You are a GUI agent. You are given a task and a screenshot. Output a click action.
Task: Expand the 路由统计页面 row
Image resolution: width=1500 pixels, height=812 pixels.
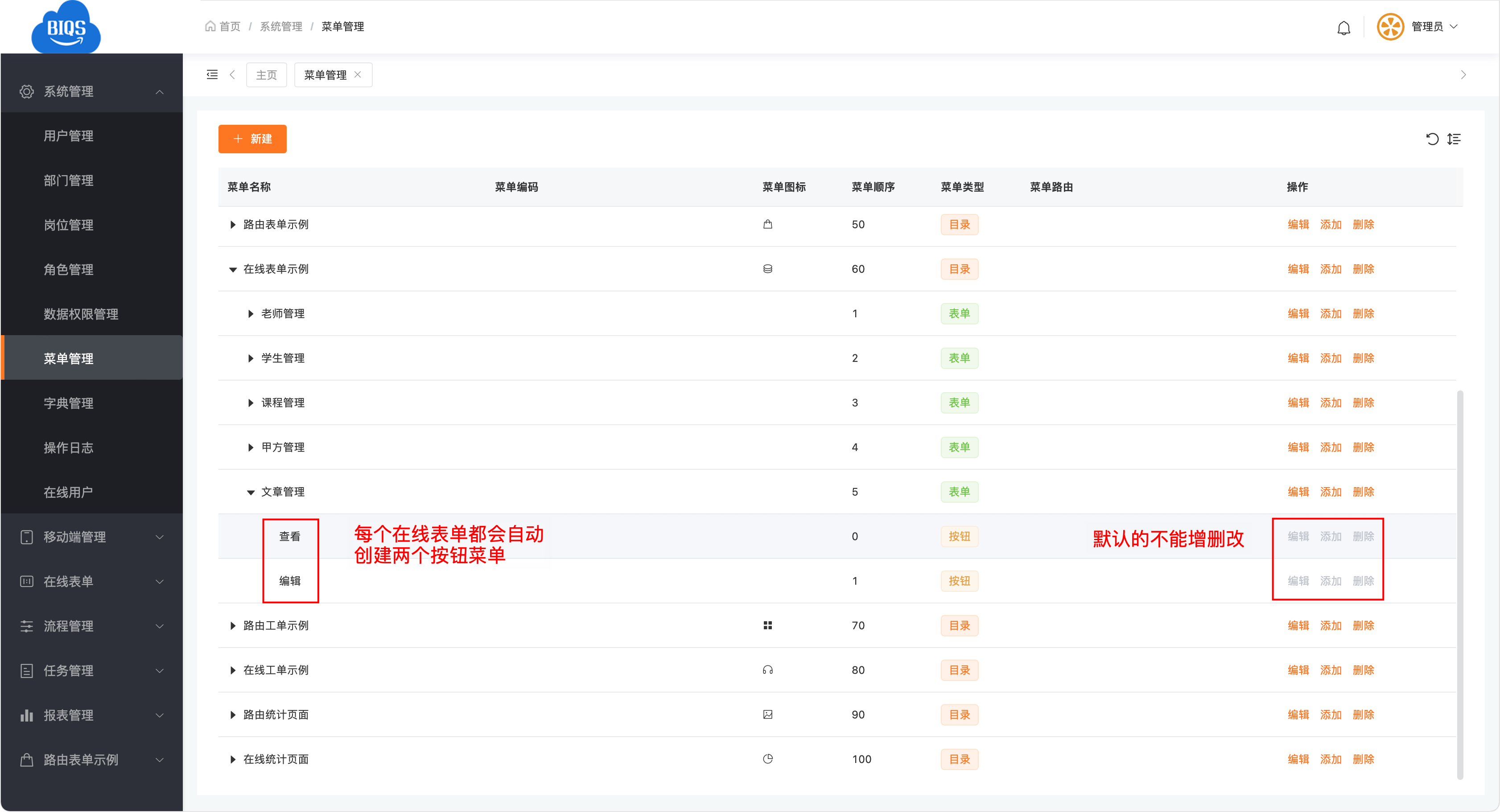point(233,715)
